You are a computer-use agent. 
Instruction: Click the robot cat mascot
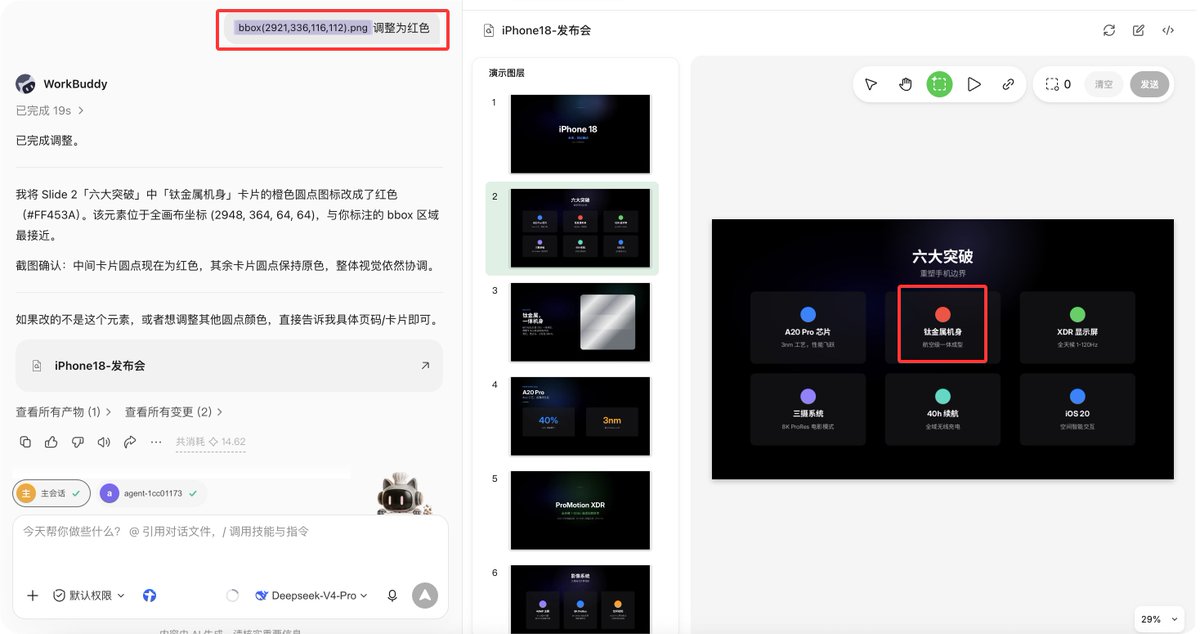tap(401, 494)
